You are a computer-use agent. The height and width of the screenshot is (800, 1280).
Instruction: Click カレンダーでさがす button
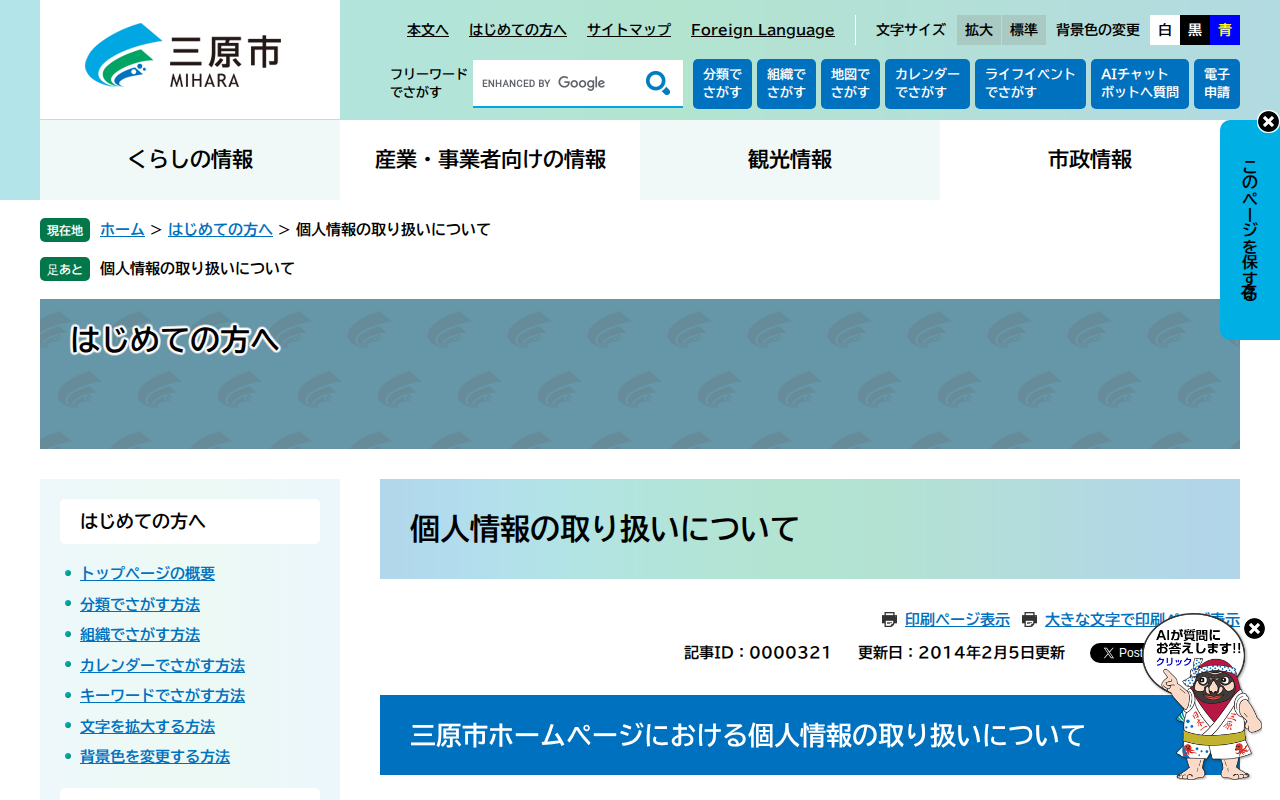pyautogui.click(x=927, y=84)
